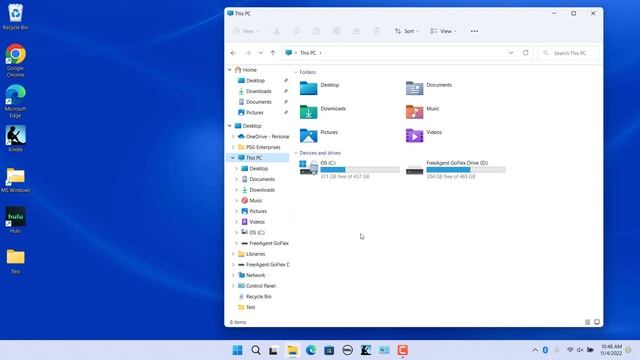Open Hulu desktop shortcut

[16, 220]
